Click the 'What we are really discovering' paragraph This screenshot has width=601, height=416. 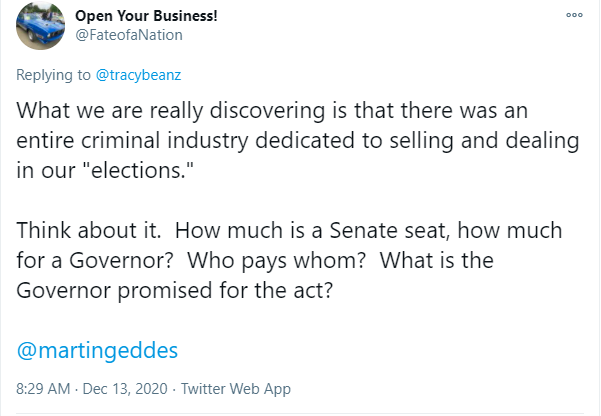pyautogui.click(x=297, y=140)
